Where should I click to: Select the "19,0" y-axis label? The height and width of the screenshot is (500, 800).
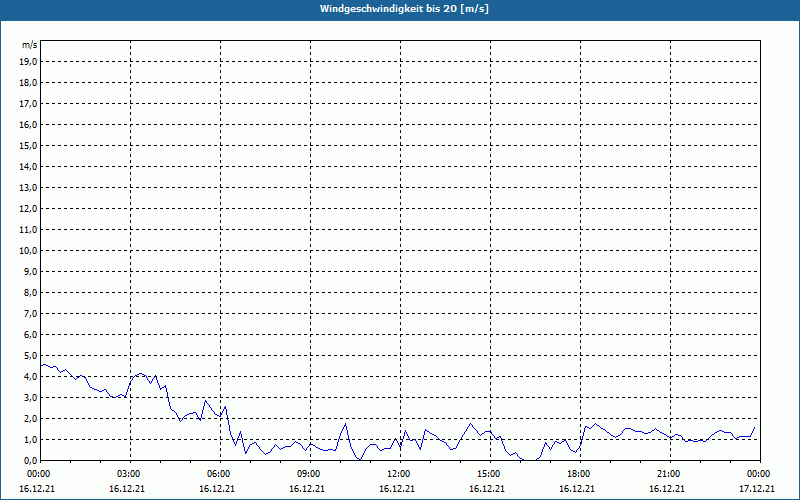[x=28, y=62]
